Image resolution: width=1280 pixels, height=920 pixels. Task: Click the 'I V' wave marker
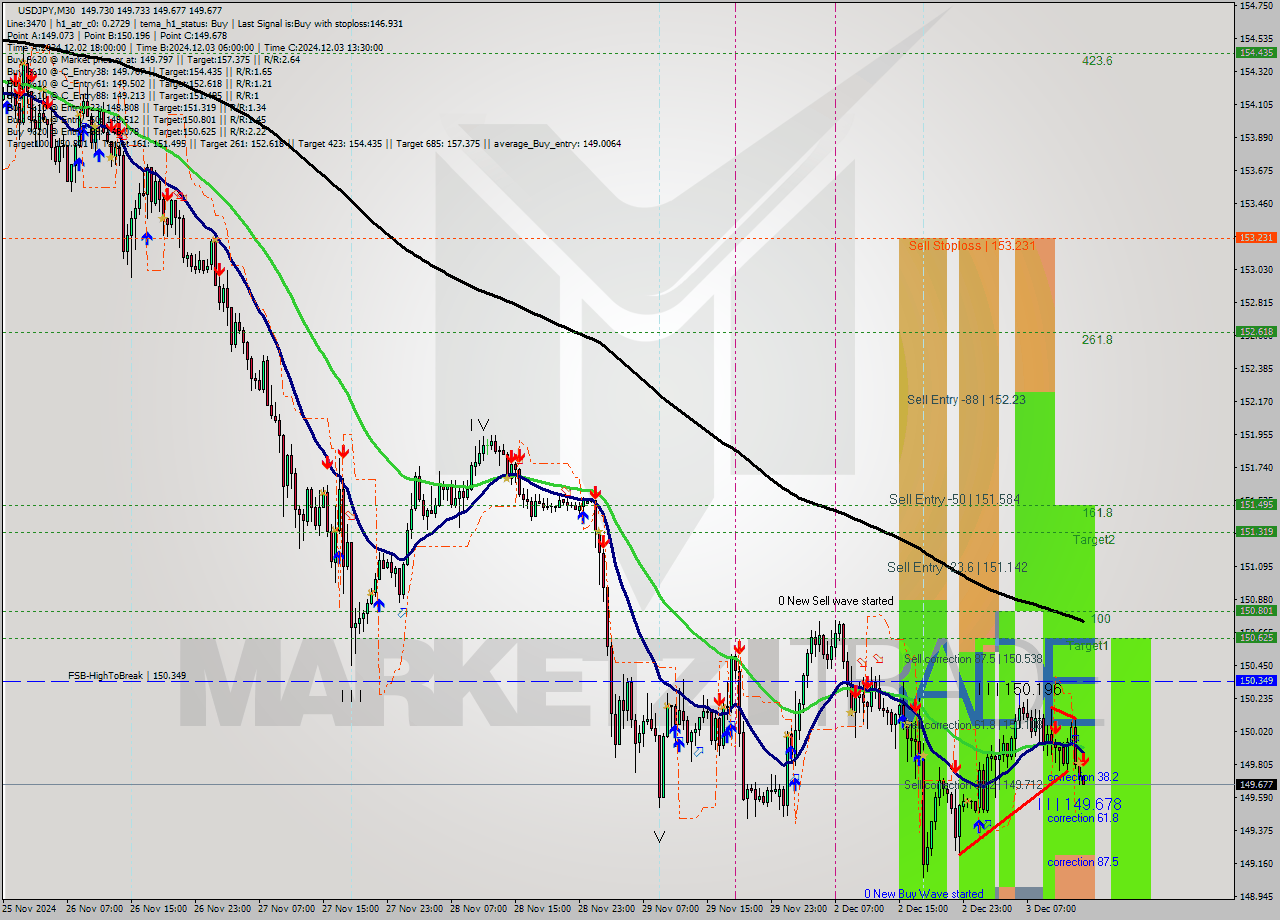coord(480,425)
